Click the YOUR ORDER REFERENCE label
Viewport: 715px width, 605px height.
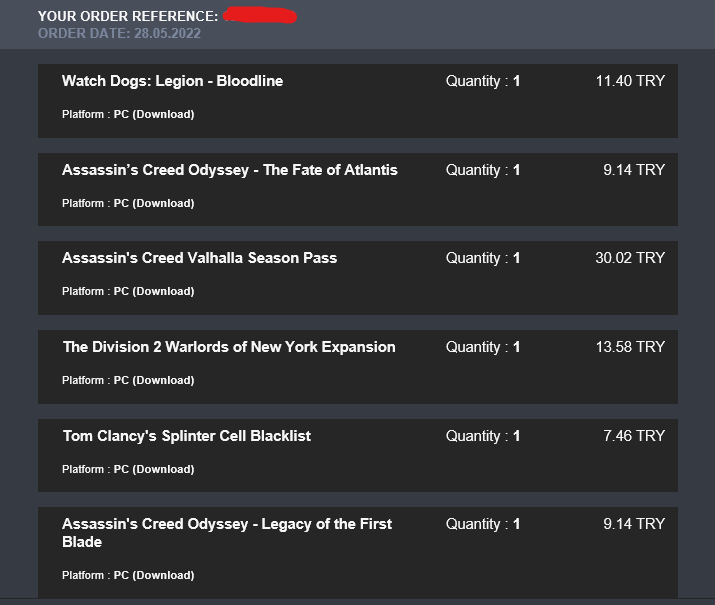[128, 16]
